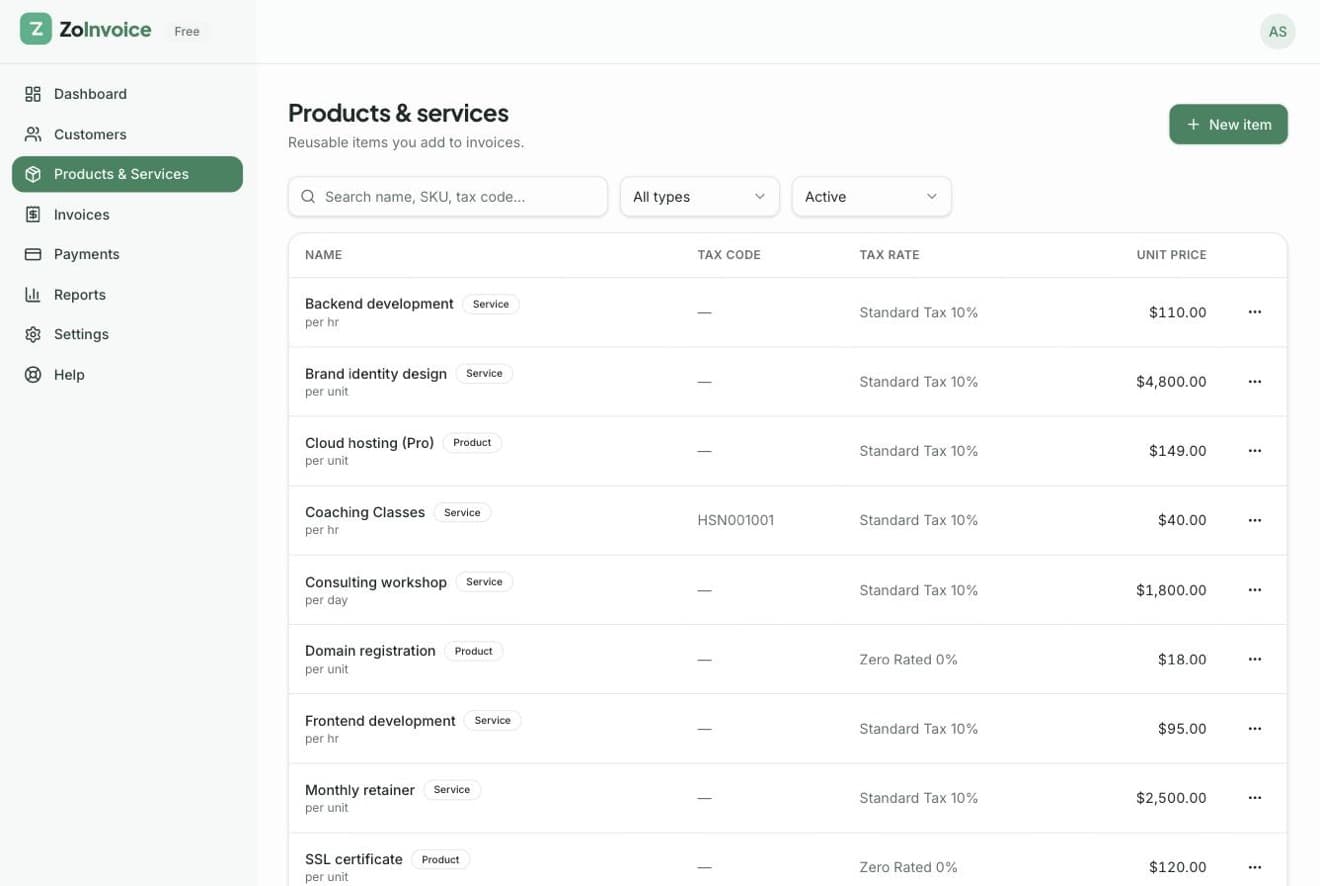Go to the Dashboard page

127,94
